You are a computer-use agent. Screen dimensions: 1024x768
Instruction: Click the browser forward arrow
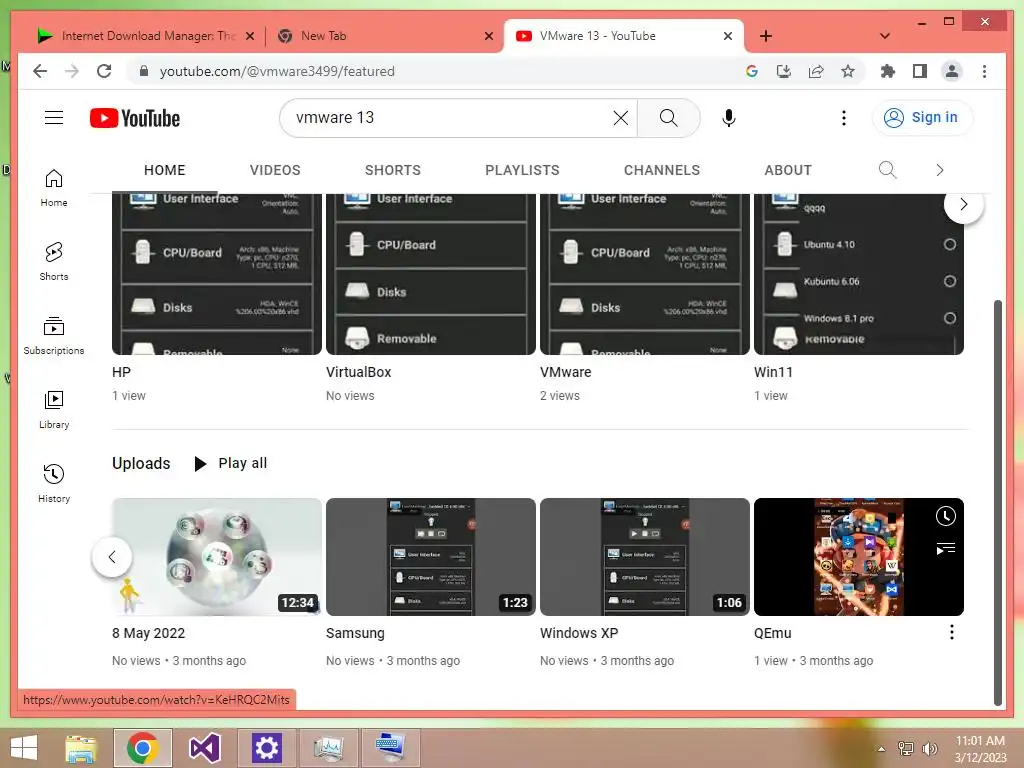[72, 71]
